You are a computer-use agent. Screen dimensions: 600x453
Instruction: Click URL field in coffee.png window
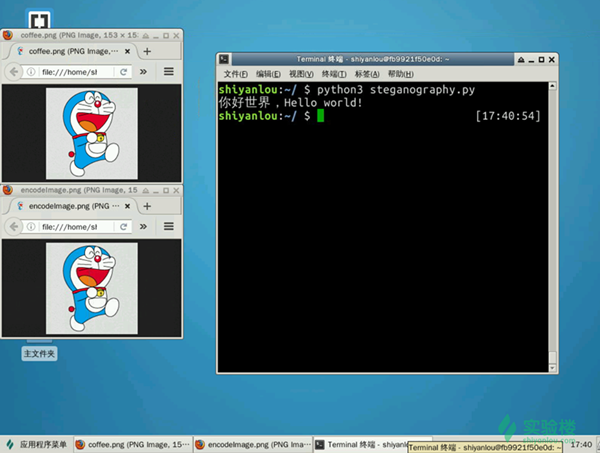click(77, 72)
